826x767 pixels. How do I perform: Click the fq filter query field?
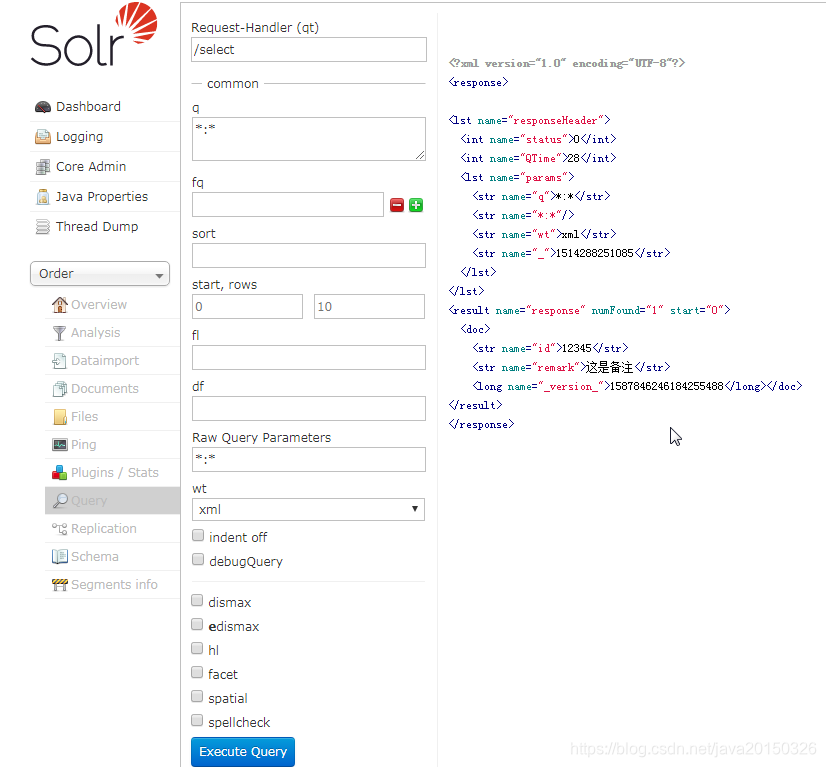click(288, 204)
